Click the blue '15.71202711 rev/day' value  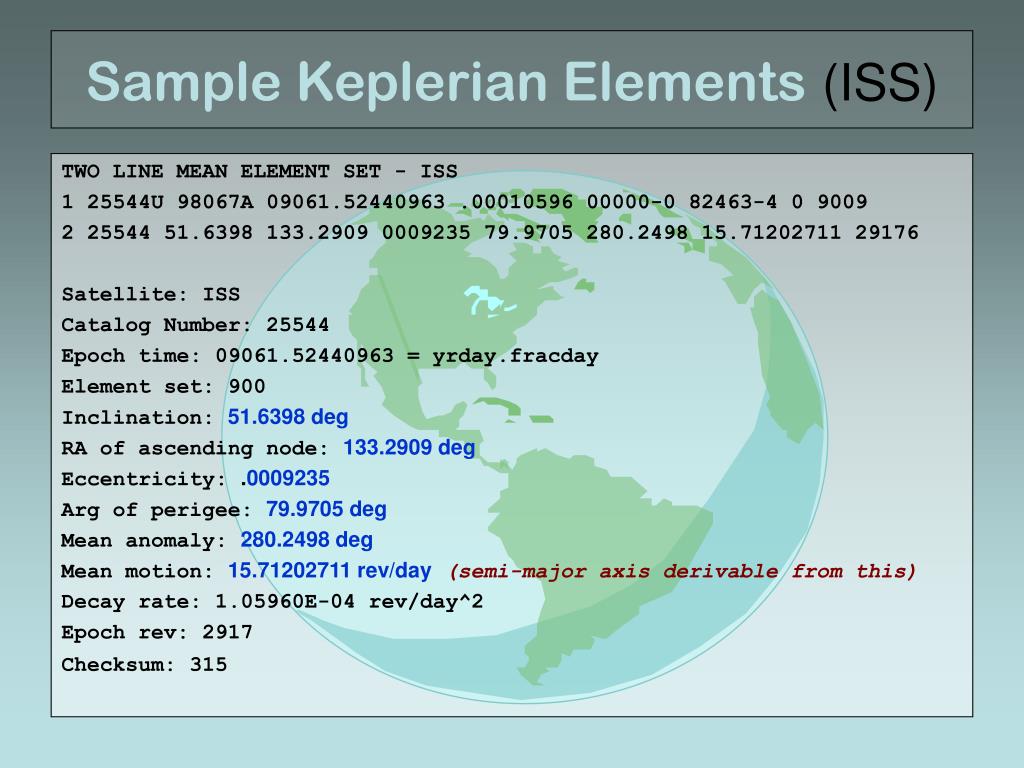click(330, 570)
